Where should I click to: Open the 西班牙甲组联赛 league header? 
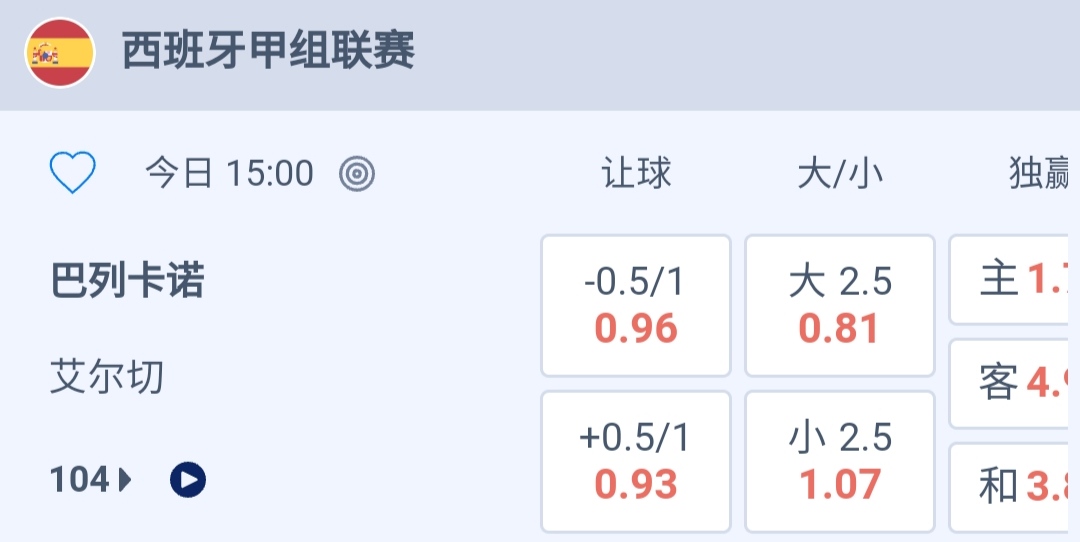[268, 51]
